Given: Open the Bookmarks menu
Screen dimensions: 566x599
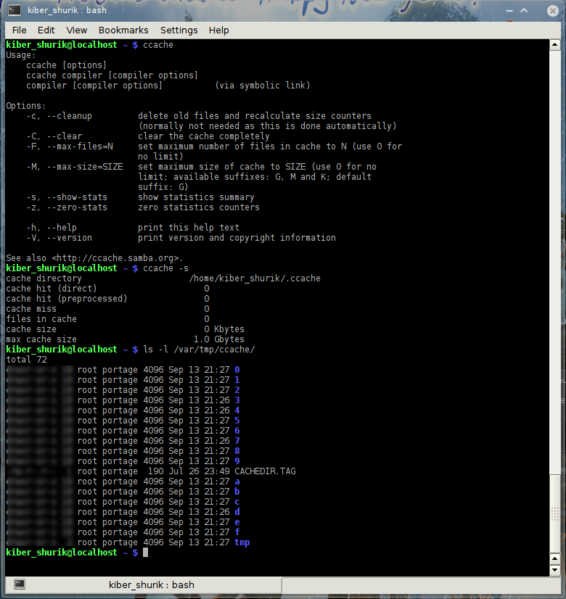Looking at the screenshot, I should [123, 30].
